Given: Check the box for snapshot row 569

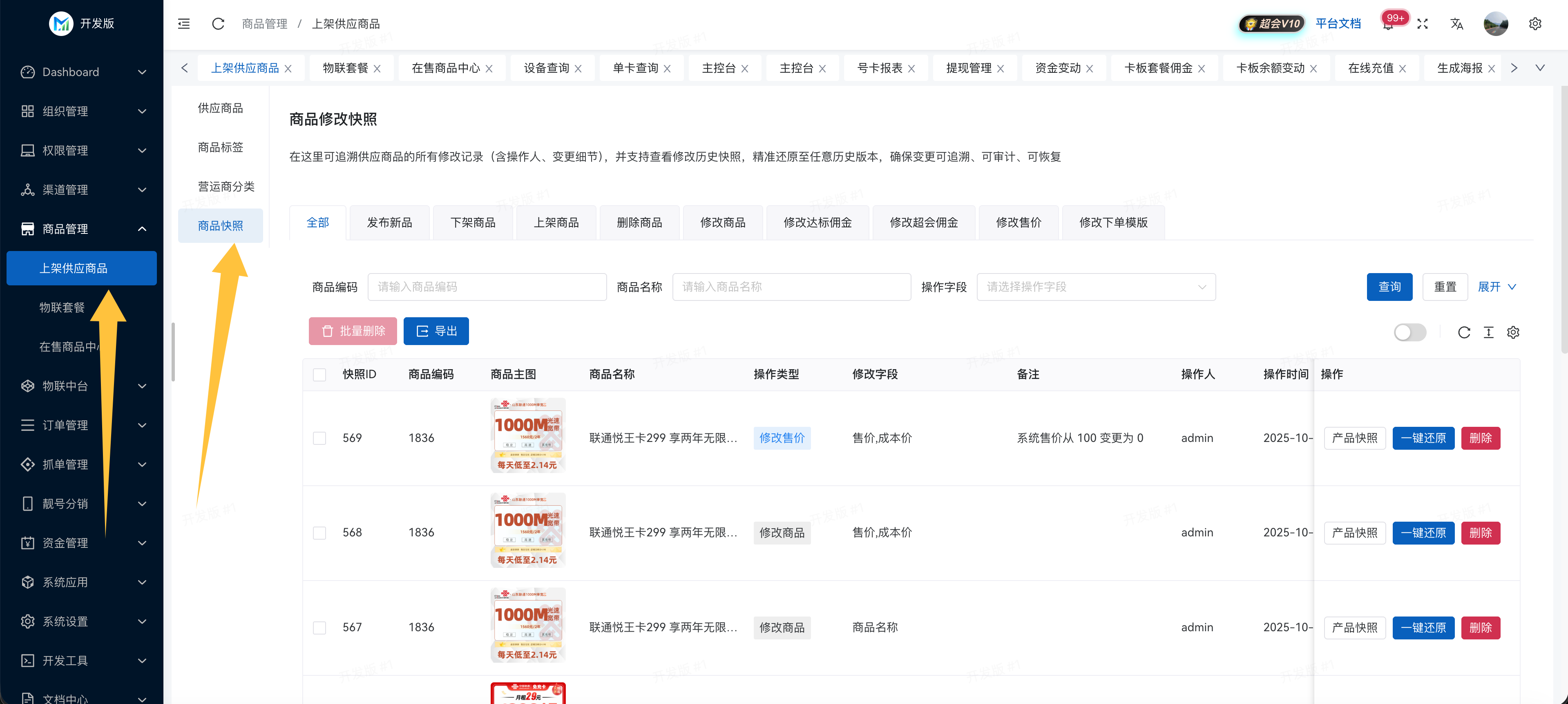Looking at the screenshot, I should pos(319,438).
